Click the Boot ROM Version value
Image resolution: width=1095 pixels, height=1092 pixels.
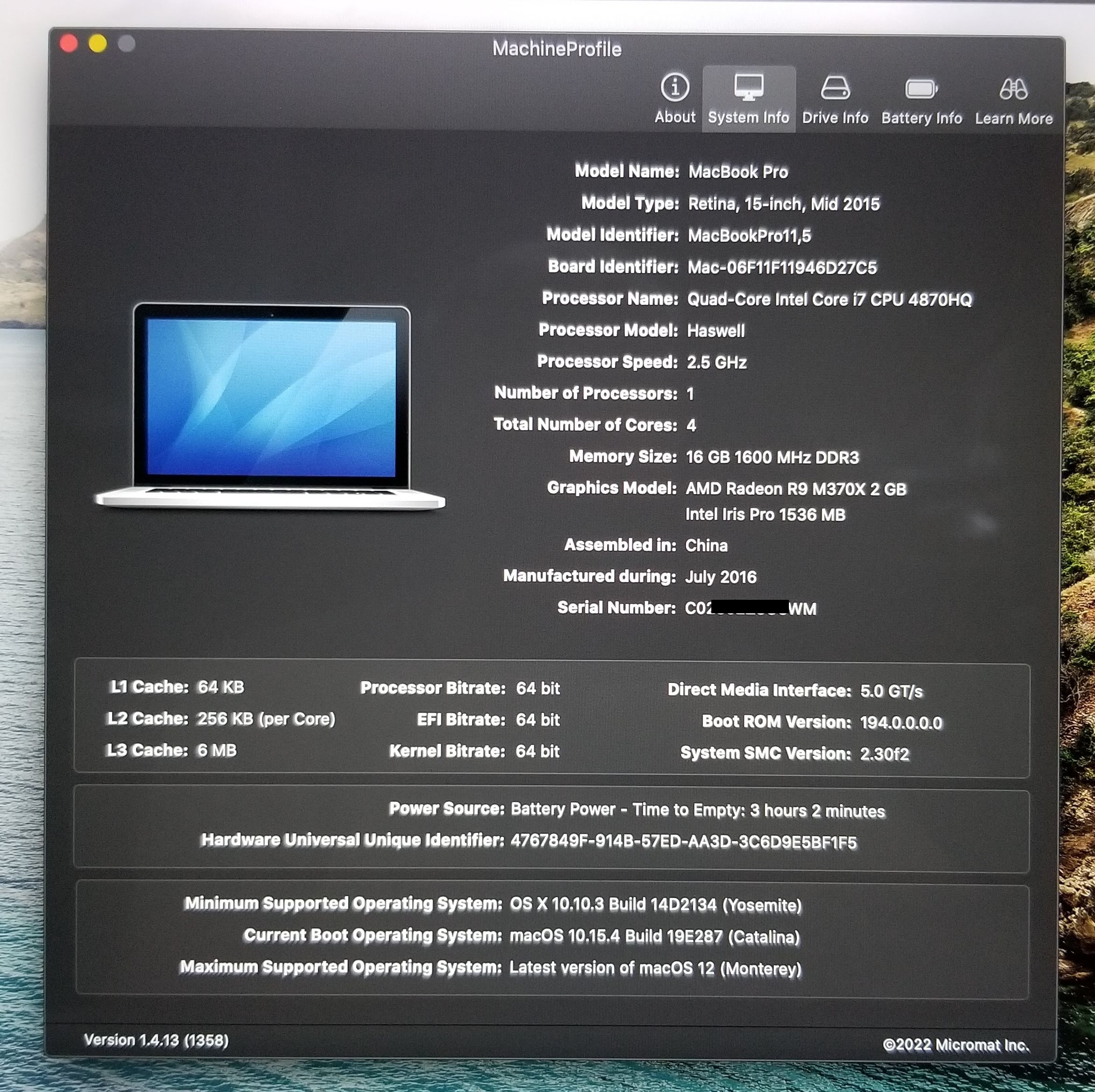click(901, 722)
